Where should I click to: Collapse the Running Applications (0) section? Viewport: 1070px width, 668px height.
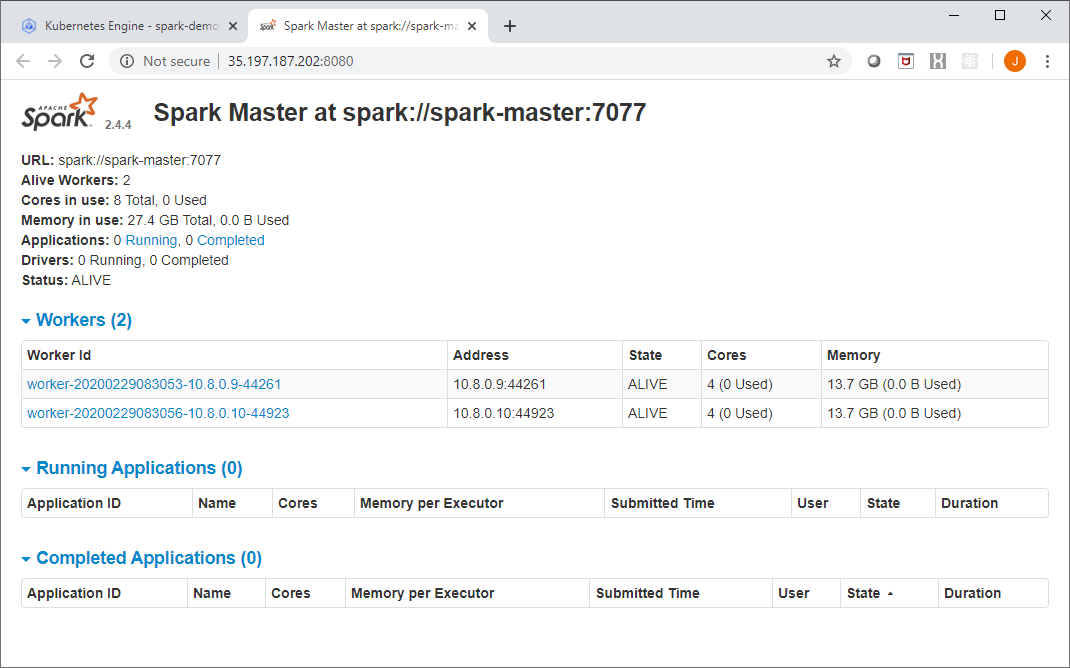coord(132,468)
